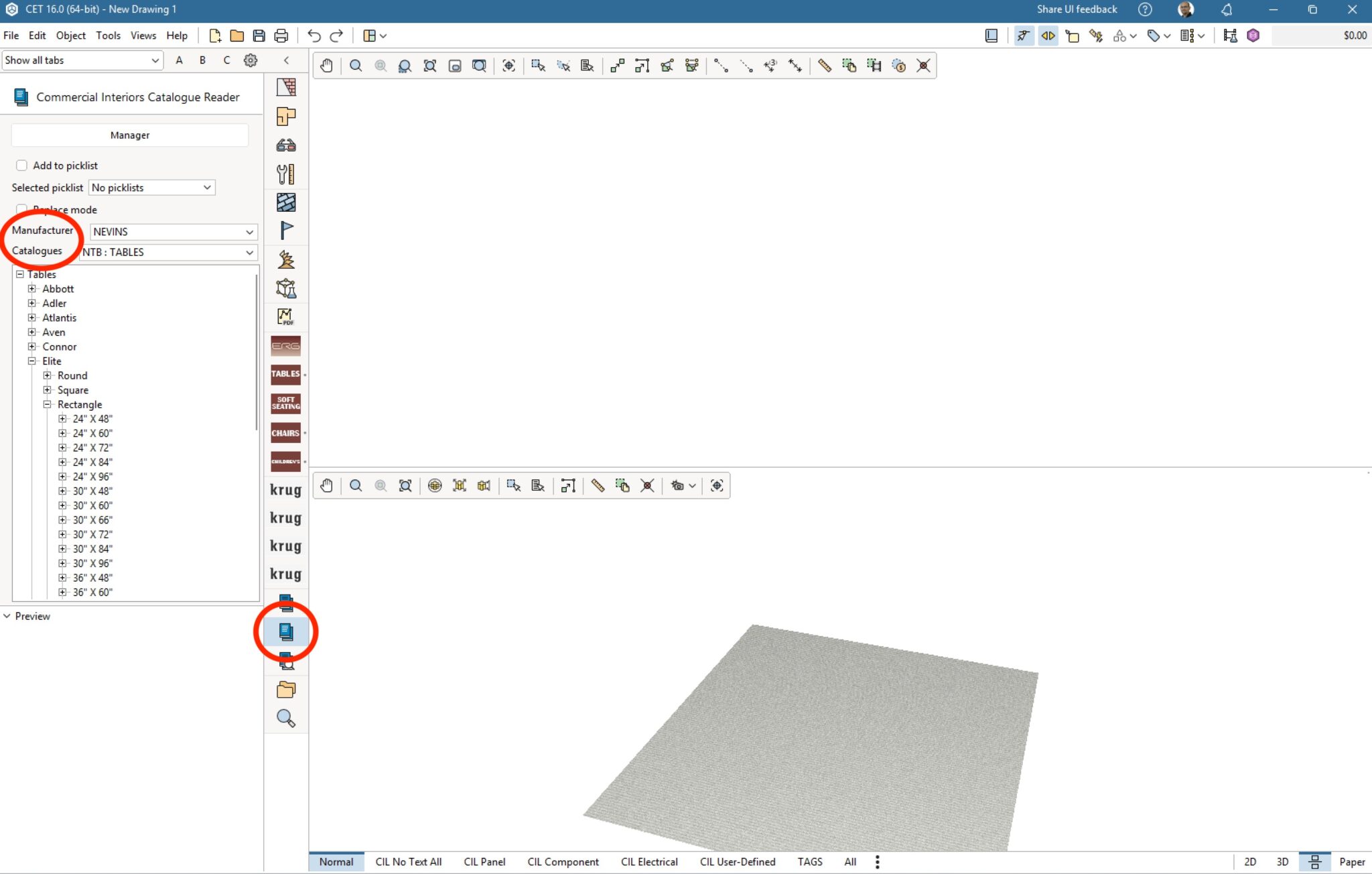
Task: Select the 30" X 72" tree item
Action: tap(92, 535)
